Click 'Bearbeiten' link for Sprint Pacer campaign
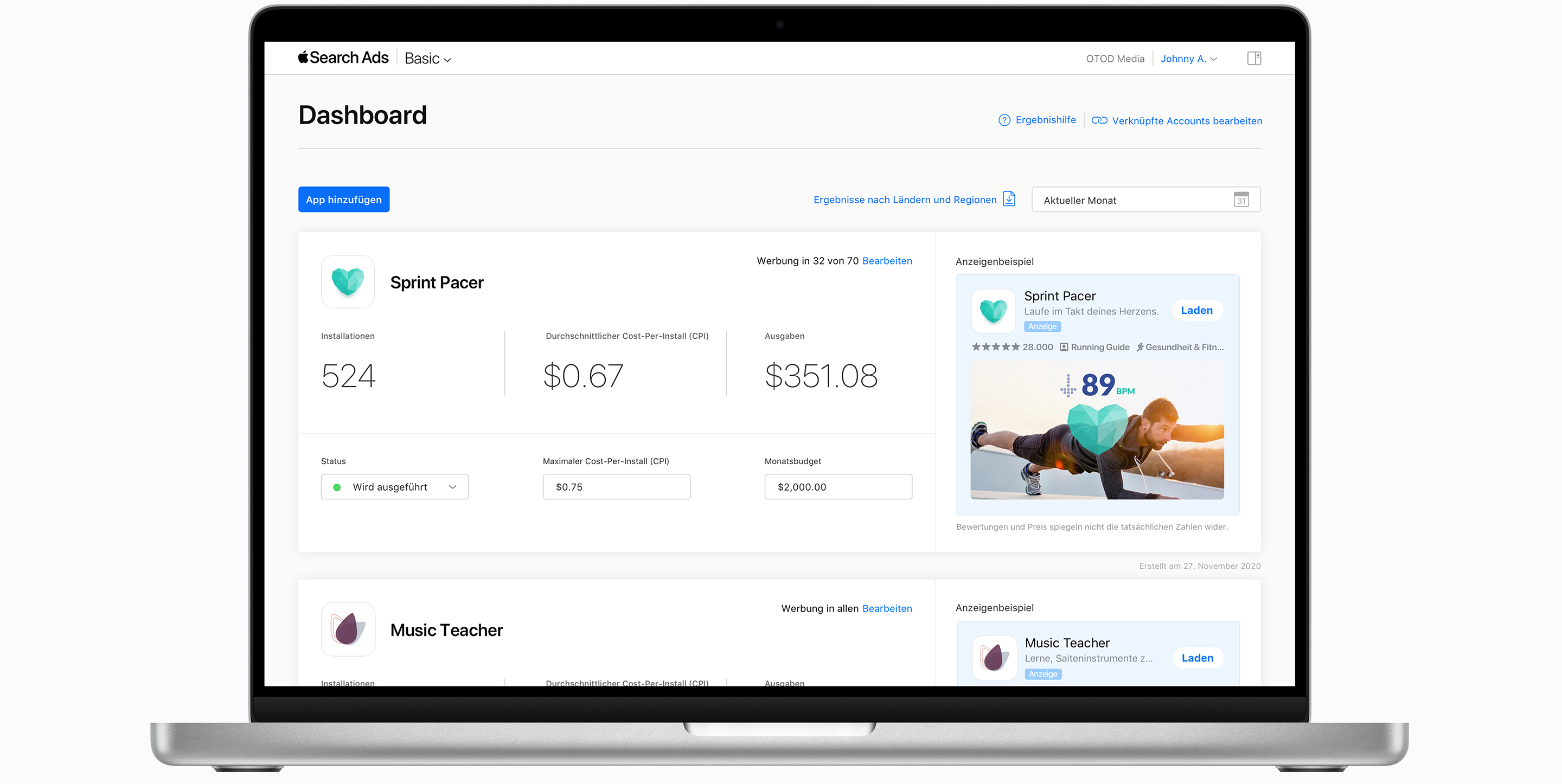The height and width of the screenshot is (784, 1562). click(x=887, y=262)
